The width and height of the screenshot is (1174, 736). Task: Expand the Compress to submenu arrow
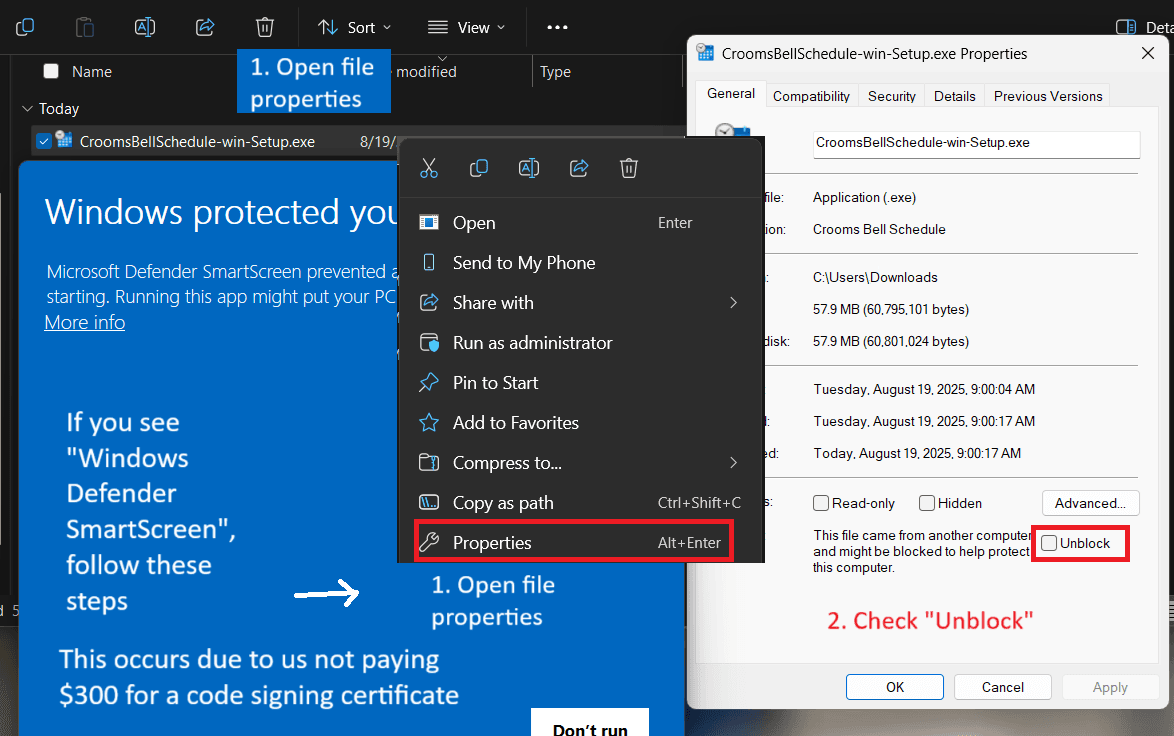pyautogui.click(x=733, y=463)
